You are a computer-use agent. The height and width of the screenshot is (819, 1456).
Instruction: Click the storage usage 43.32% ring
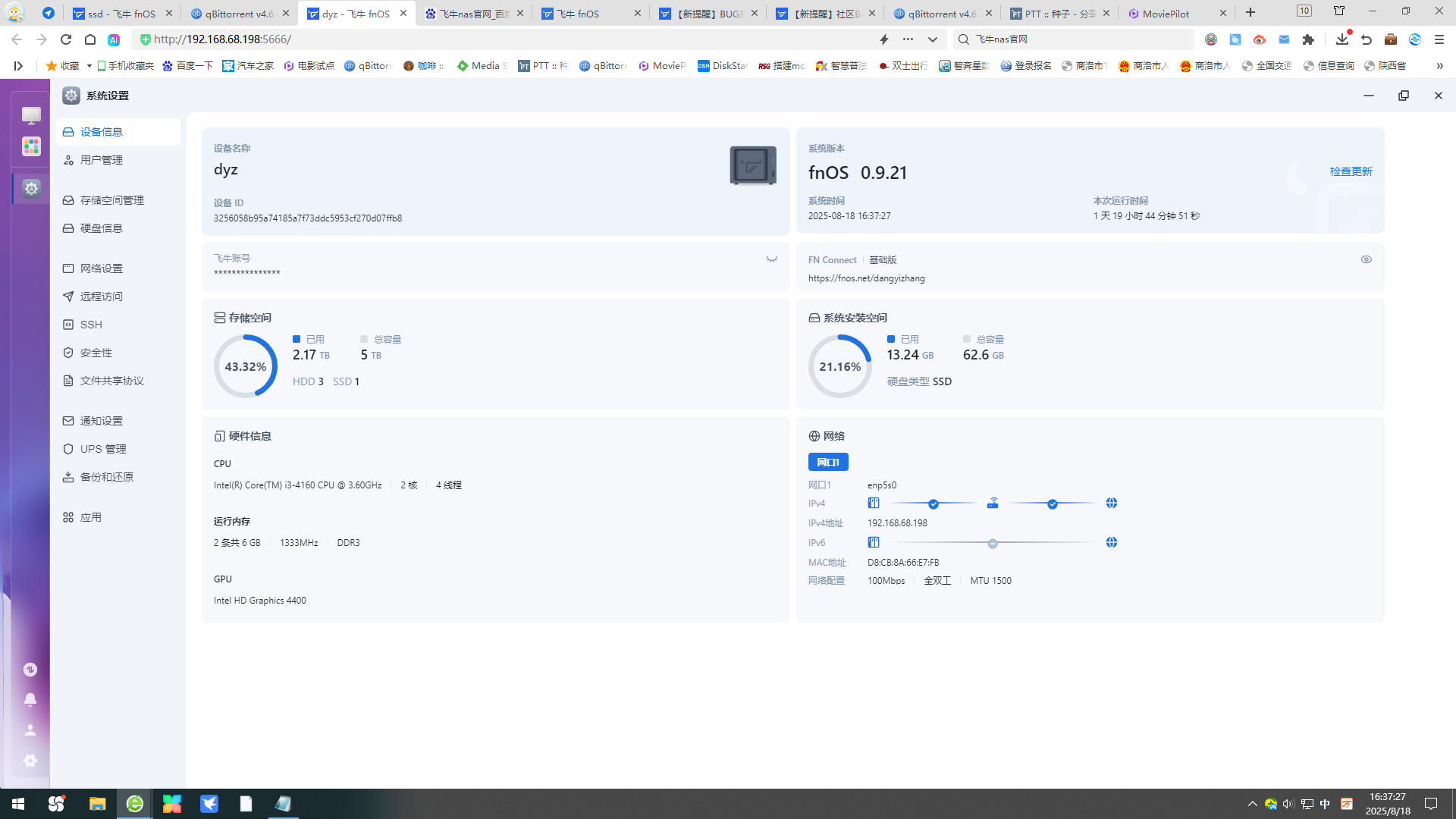click(245, 366)
